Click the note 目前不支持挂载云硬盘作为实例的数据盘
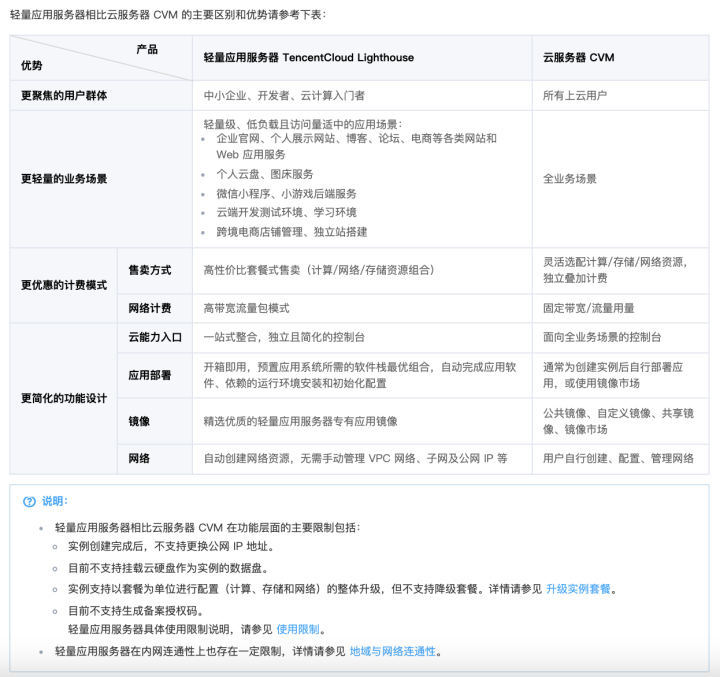Image resolution: width=720 pixels, height=677 pixels. 168,568
